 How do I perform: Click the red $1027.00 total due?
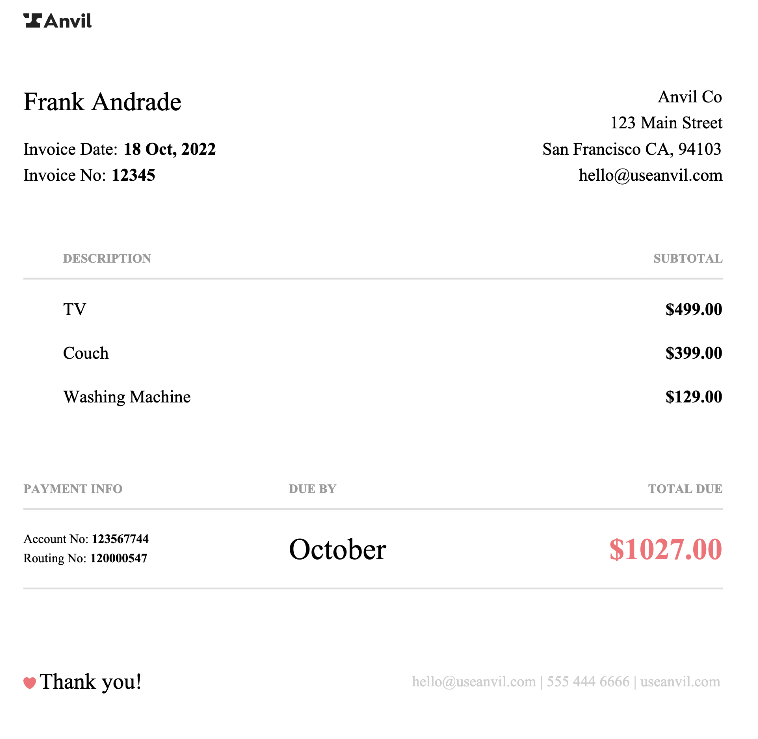[x=665, y=549]
